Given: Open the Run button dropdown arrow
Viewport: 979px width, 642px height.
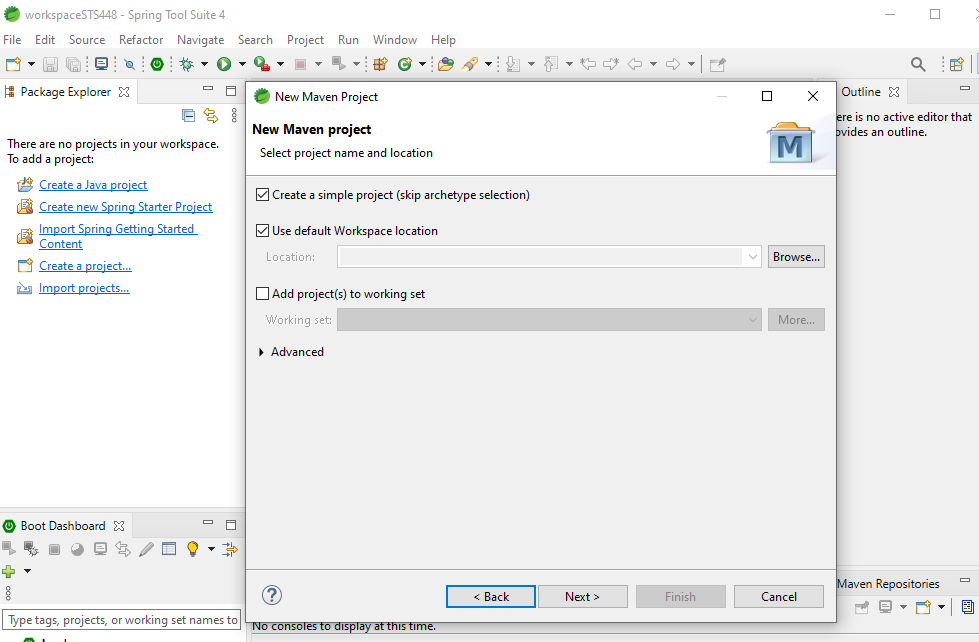Looking at the screenshot, I should click(x=242, y=63).
